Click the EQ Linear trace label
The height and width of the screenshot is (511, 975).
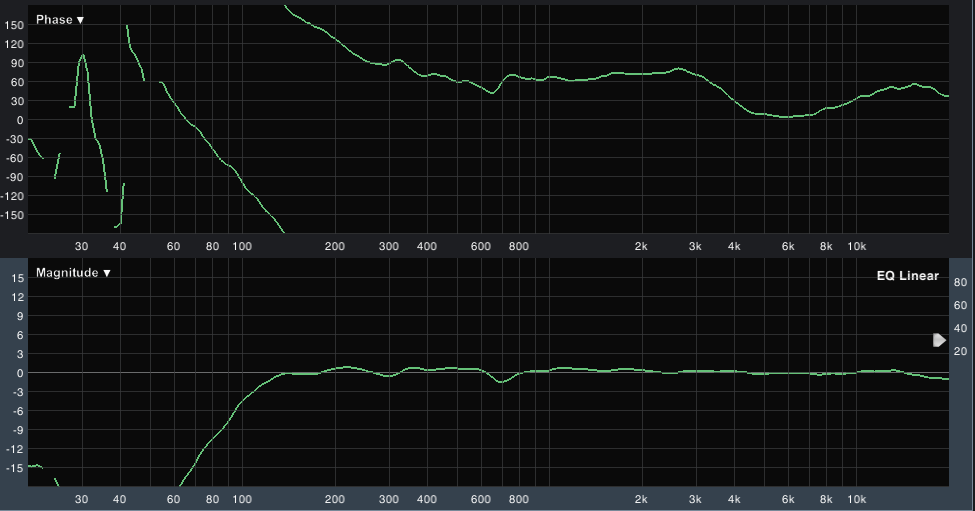[x=907, y=276]
